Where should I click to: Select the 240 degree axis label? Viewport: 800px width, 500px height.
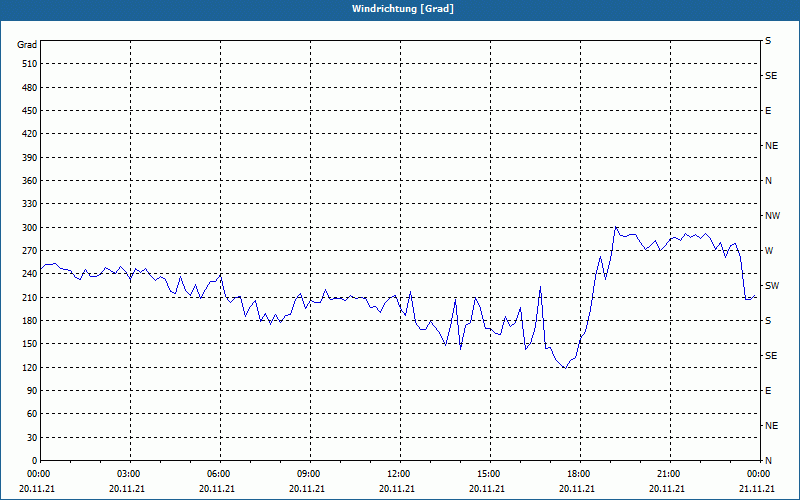click(31, 274)
